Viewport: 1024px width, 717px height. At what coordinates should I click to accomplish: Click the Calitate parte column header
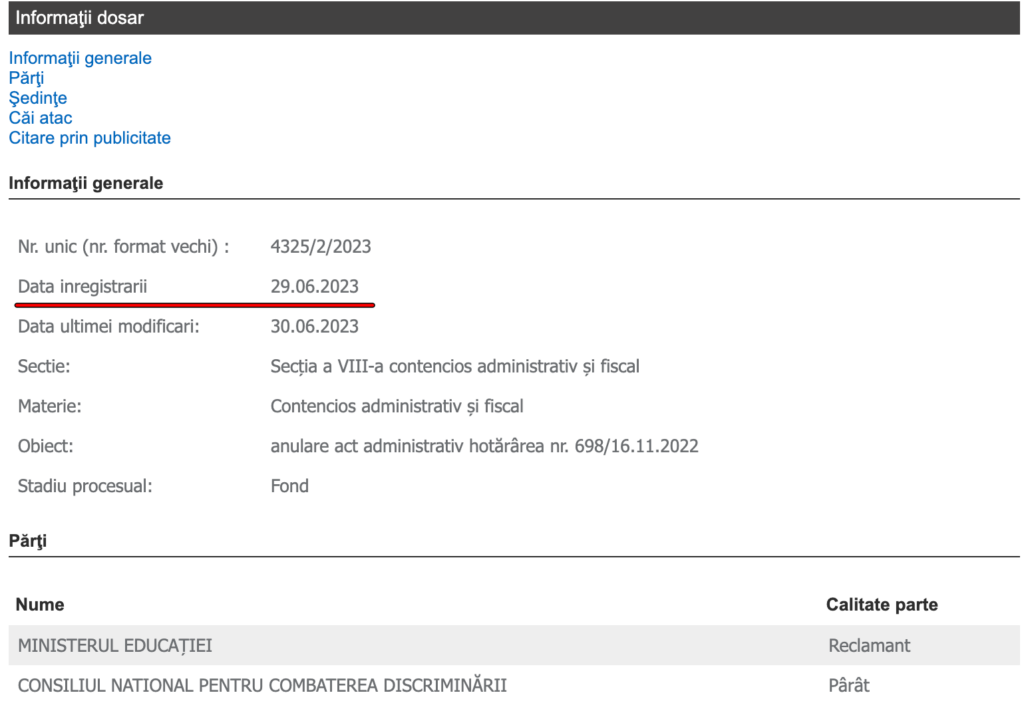(x=881, y=605)
